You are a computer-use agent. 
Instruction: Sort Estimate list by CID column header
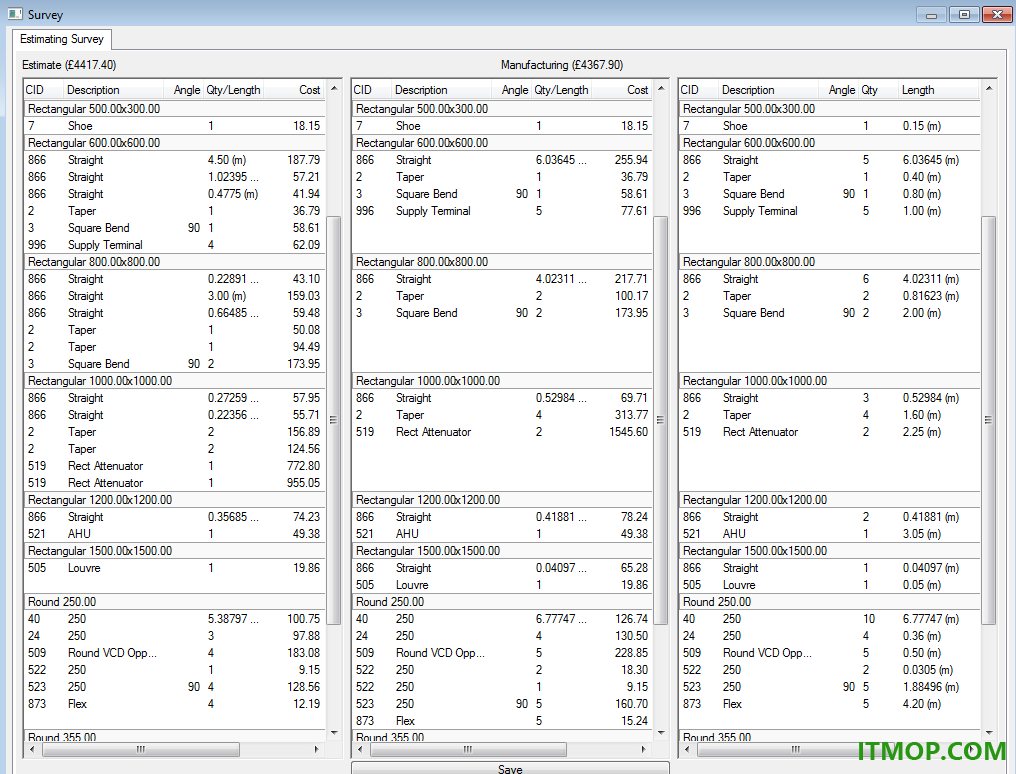coord(43,90)
